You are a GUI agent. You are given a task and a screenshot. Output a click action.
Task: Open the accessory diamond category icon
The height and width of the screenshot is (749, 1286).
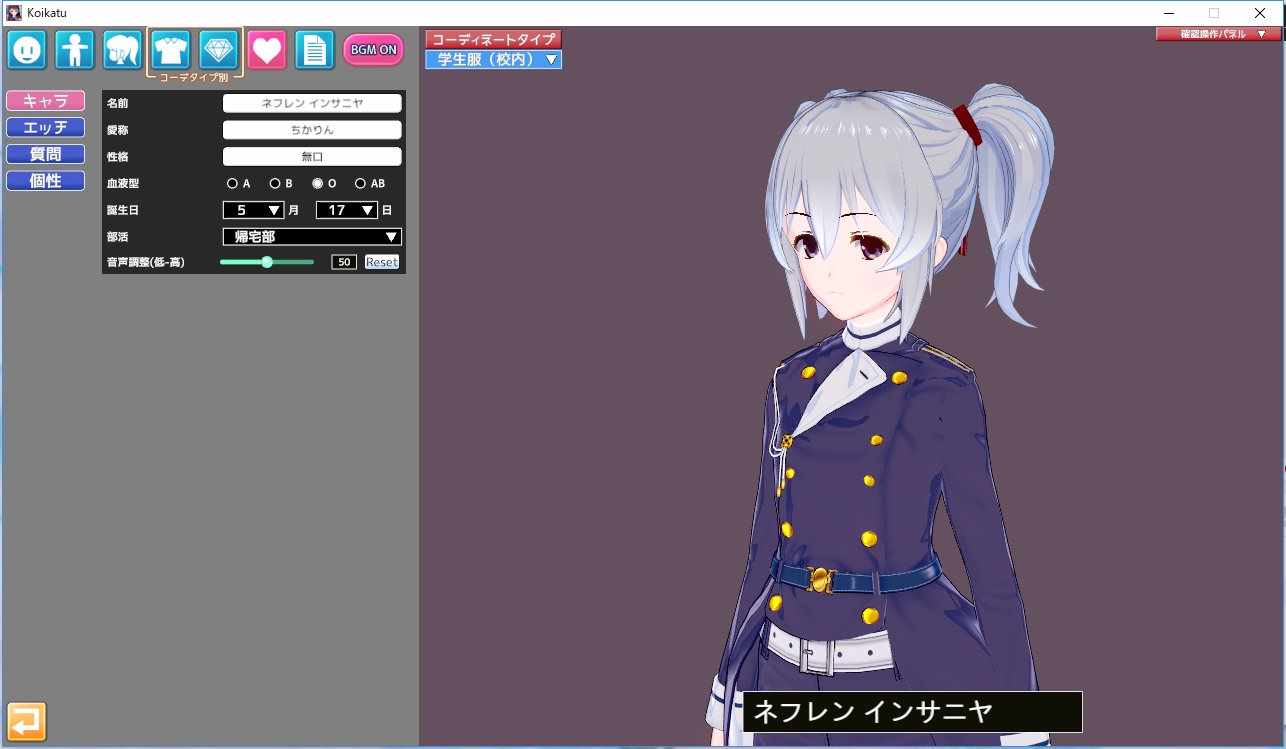(218, 49)
